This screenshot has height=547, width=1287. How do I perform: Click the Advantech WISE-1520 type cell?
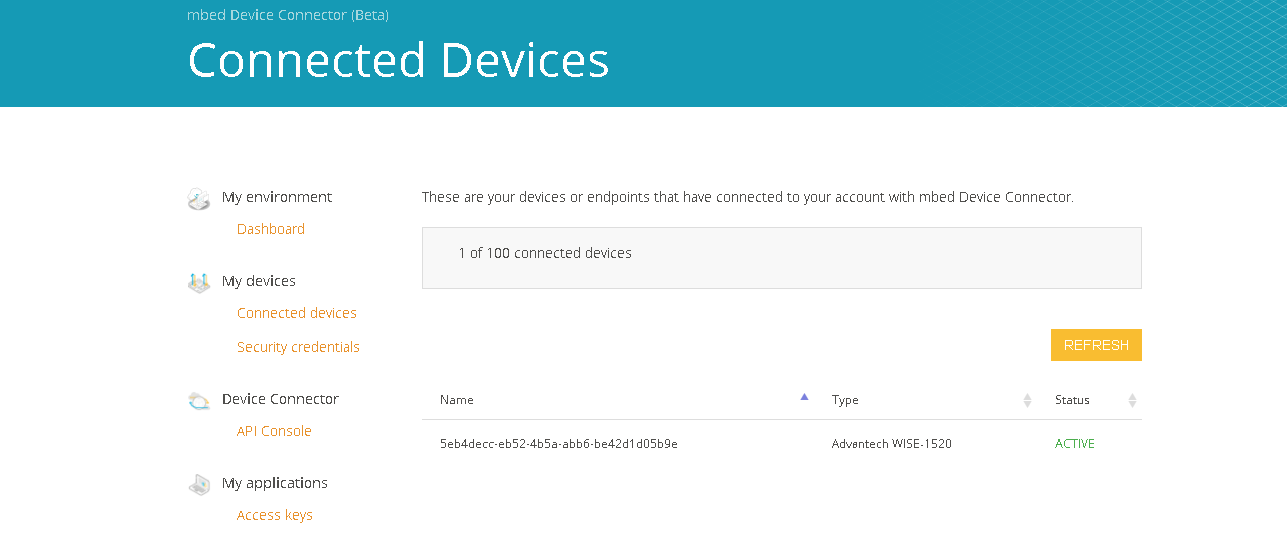coord(891,444)
